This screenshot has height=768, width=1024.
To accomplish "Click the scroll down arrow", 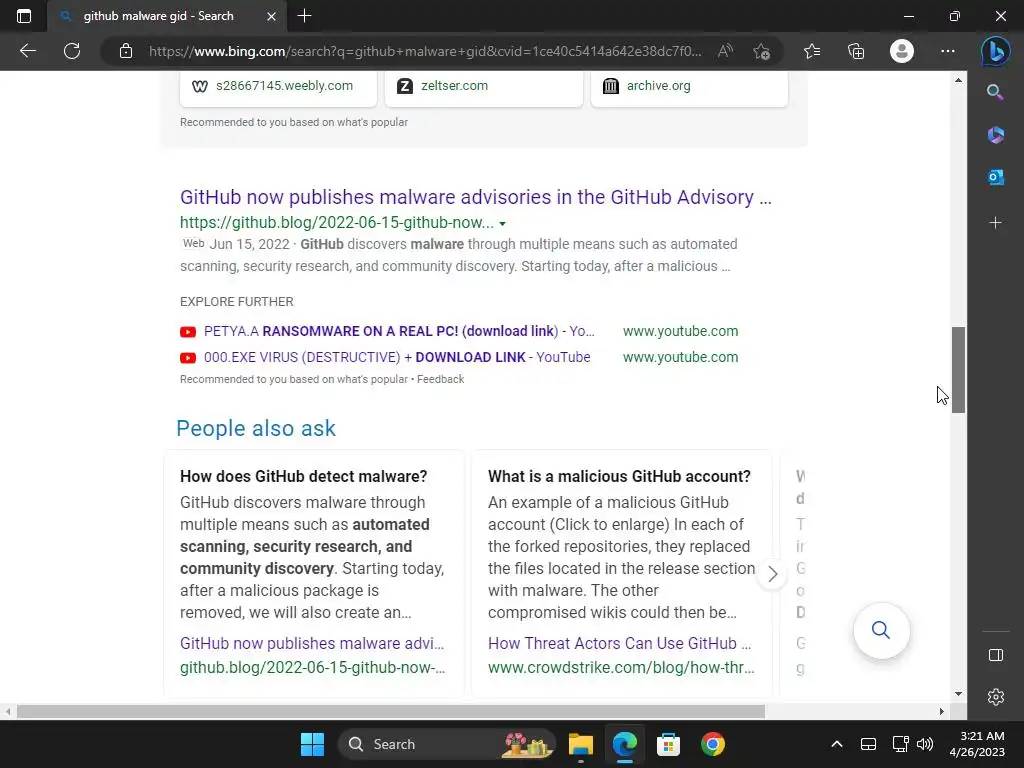I will (958, 694).
